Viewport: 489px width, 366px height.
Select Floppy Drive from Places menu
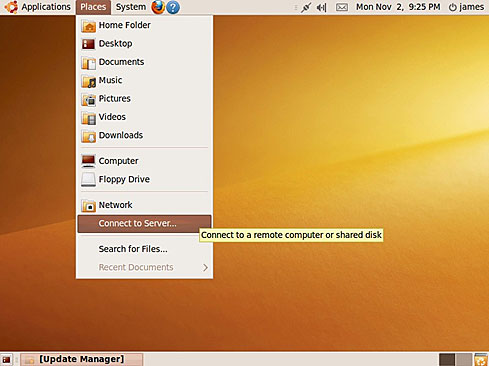click(x=144, y=179)
